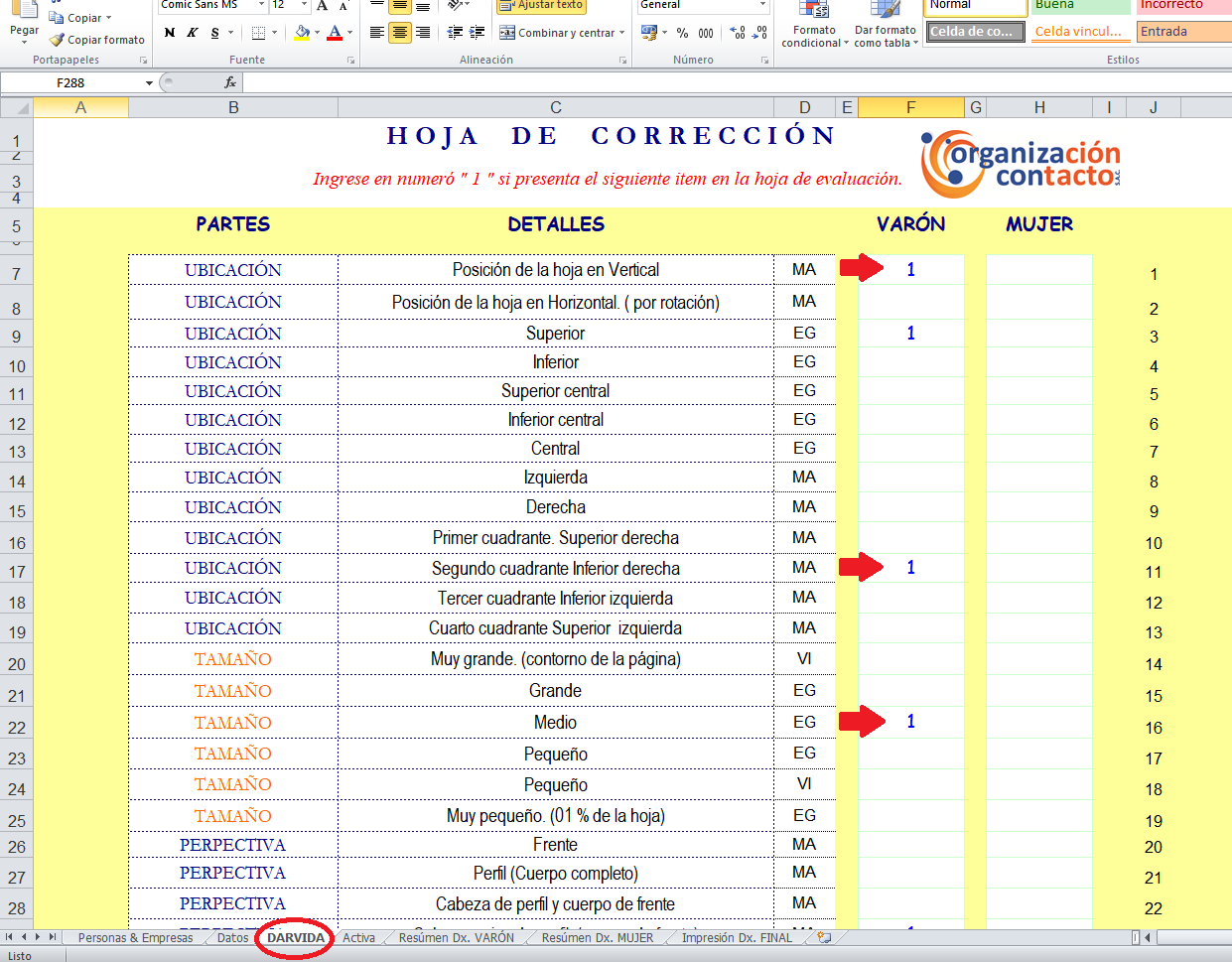1232x962 pixels.
Task: Apply the red font color swatch
Action: 337,35
